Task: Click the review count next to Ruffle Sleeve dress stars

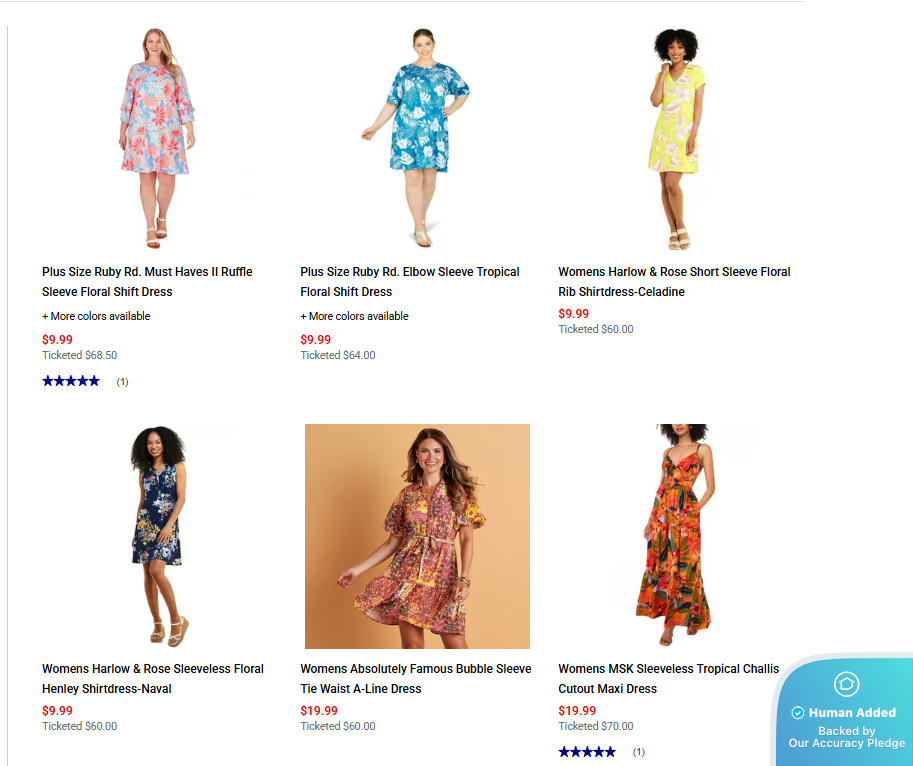Action: [122, 382]
